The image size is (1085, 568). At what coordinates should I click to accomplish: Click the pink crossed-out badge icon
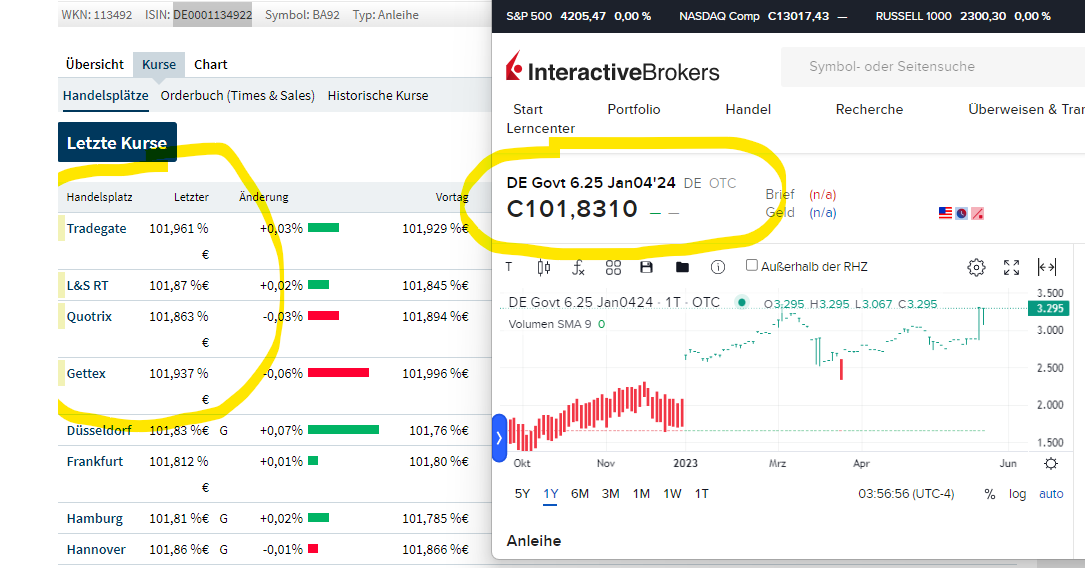tap(978, 214)
